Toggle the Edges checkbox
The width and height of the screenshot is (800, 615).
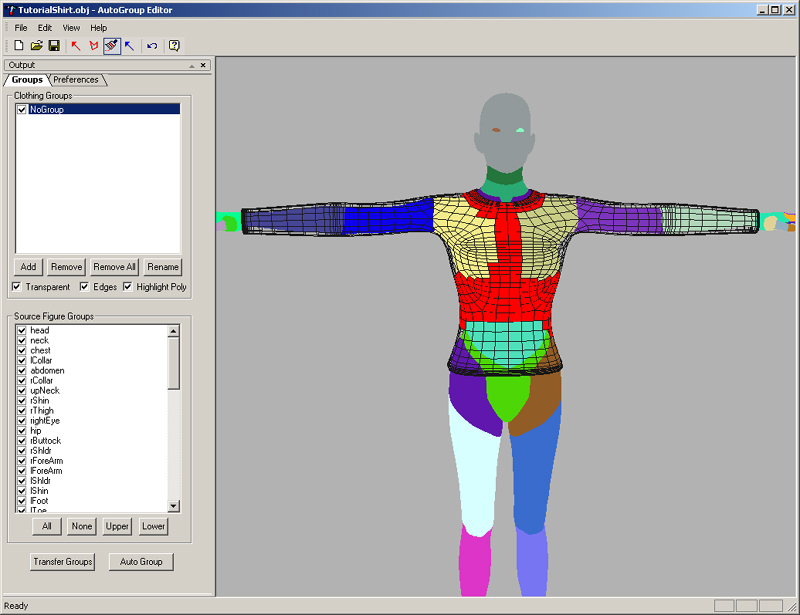click(x=84, y=286)
